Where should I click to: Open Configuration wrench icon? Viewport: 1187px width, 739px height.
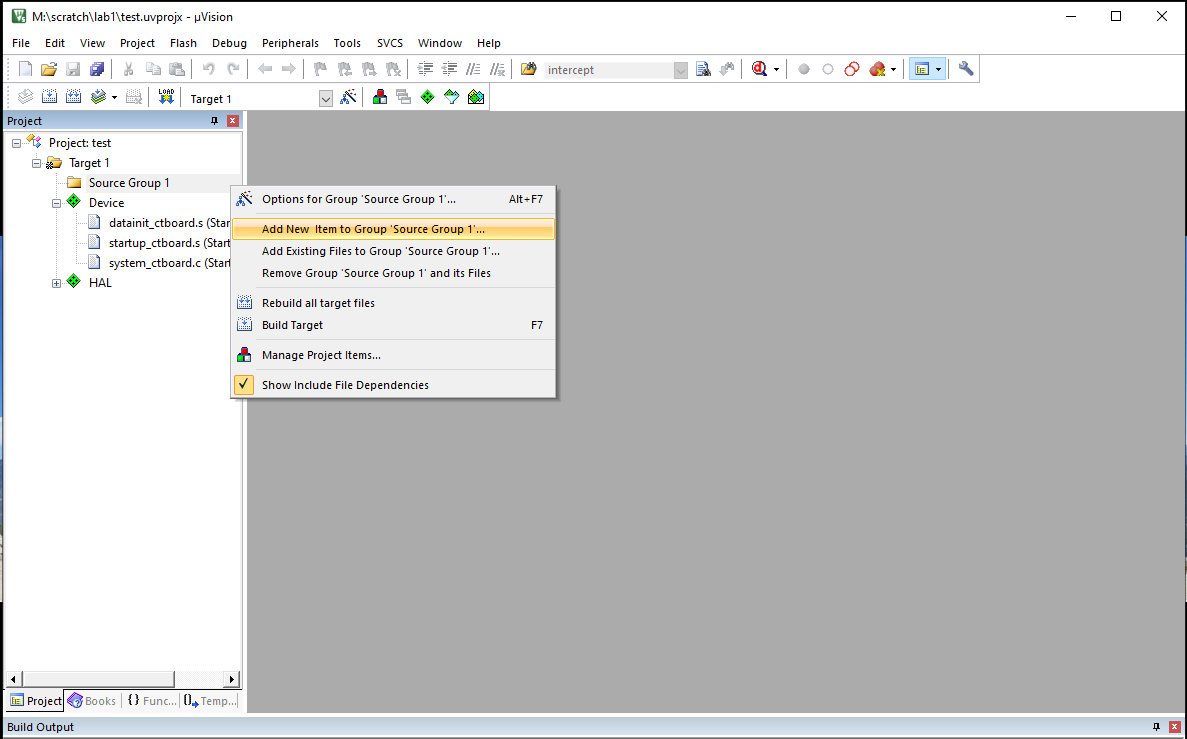click(965, 69)
